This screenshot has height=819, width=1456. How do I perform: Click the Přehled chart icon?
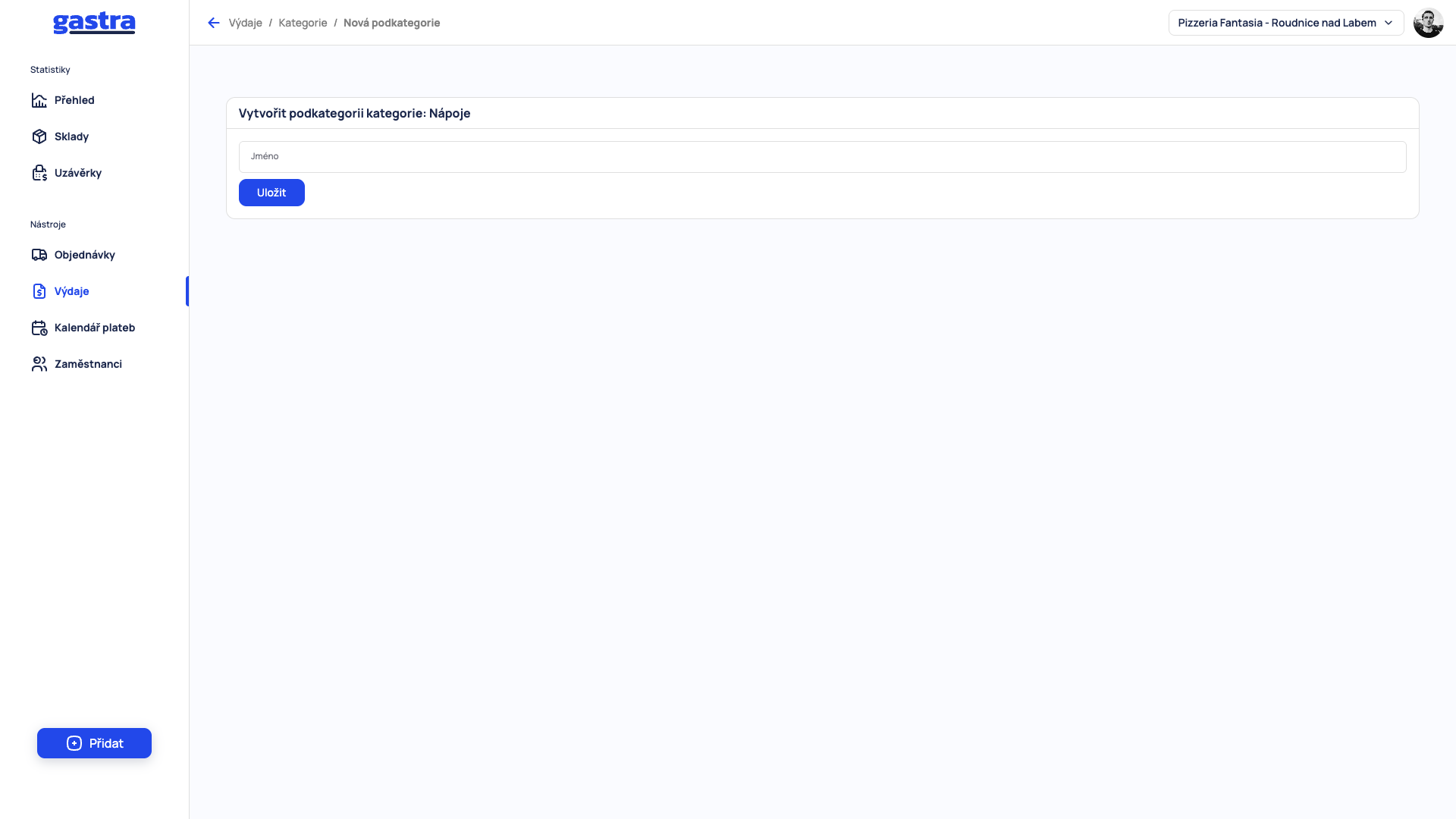click(x=39, y=100)
